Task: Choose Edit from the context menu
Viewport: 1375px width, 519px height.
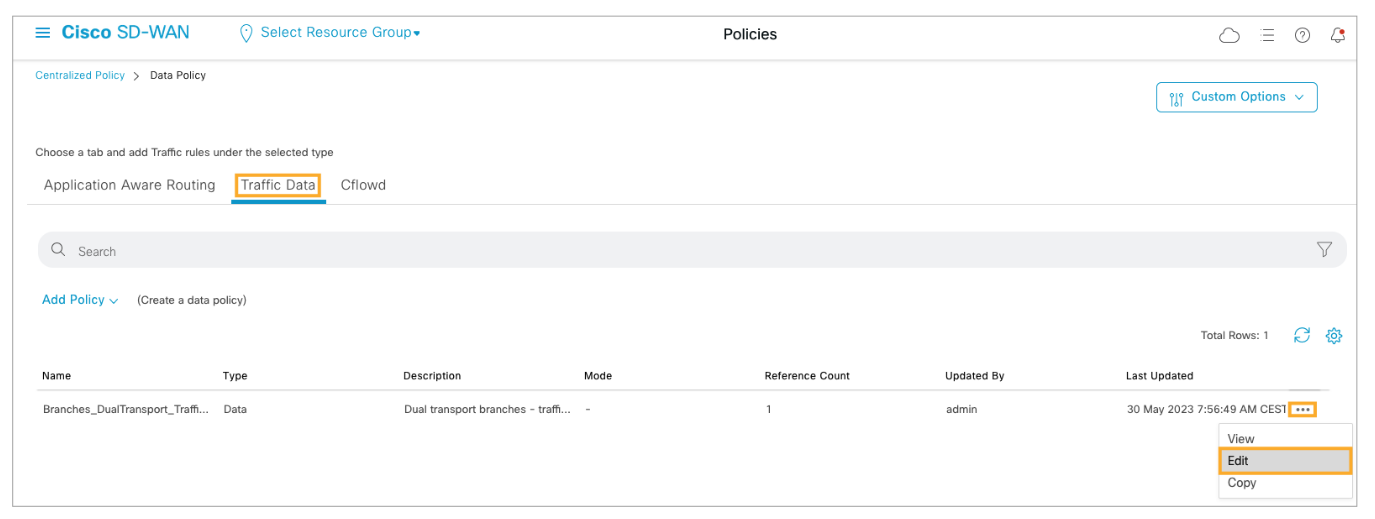Action: [1284, 461]
